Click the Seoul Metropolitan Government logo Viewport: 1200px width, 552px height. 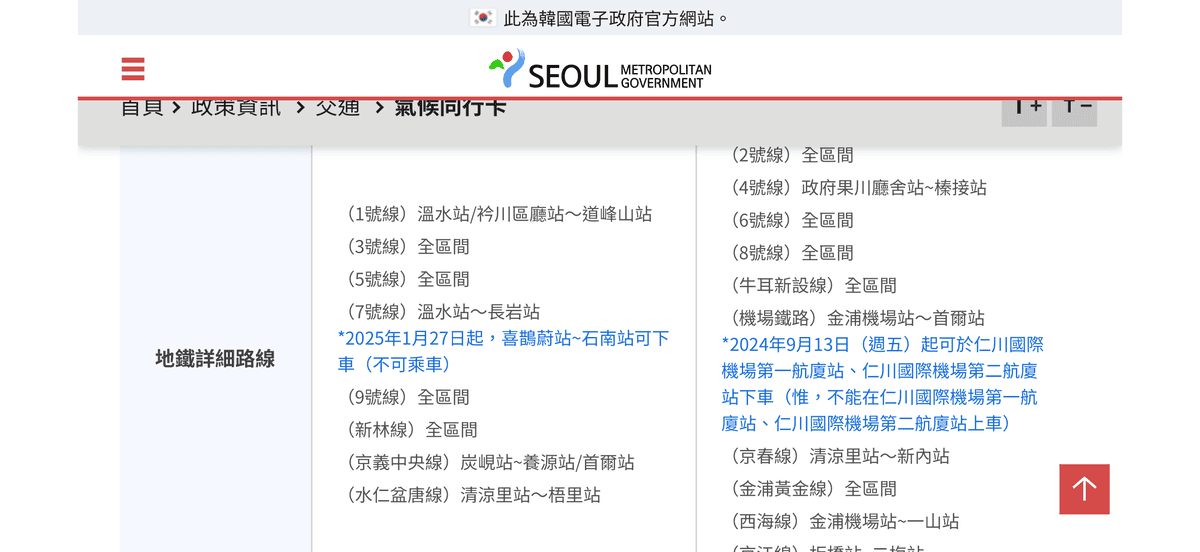pos(600,70)
